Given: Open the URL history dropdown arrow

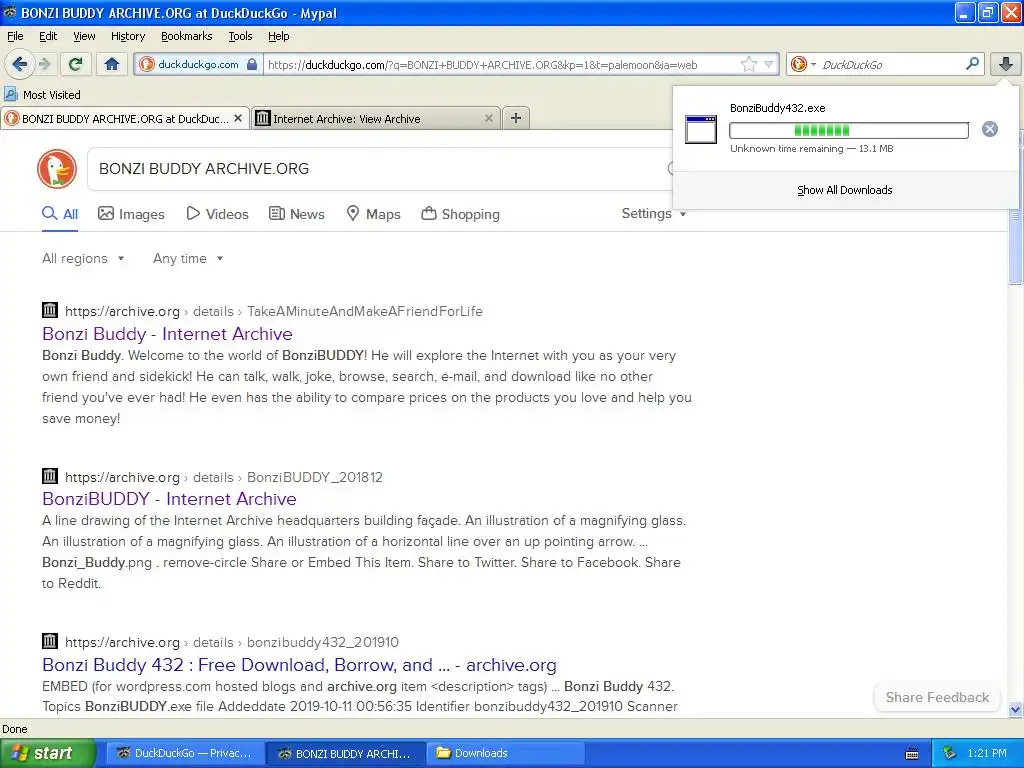Looking at the screenshot, I should pyautogui.click(x=769, y=64).
